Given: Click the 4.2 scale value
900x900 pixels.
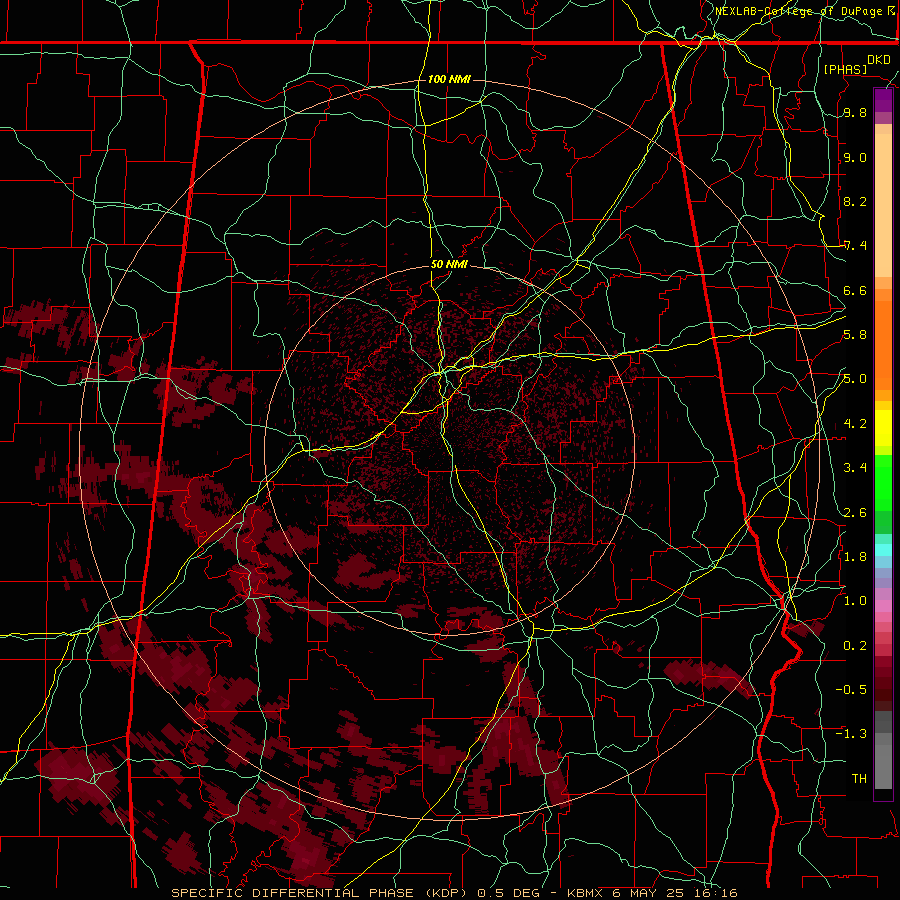Looking at the screenshot, I should (855, 424).
